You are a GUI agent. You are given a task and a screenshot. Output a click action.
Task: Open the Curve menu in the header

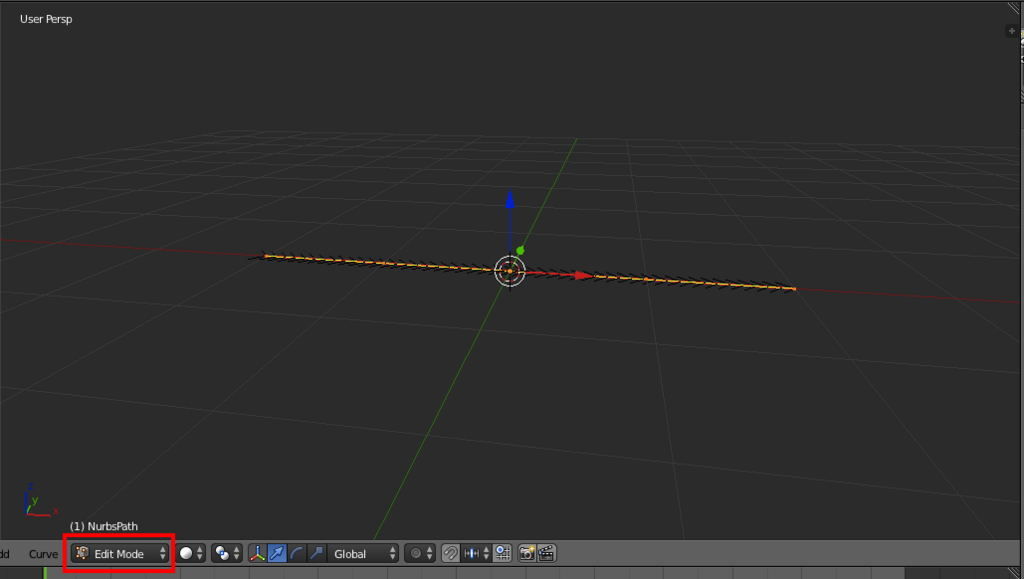(x=43, y=554)
